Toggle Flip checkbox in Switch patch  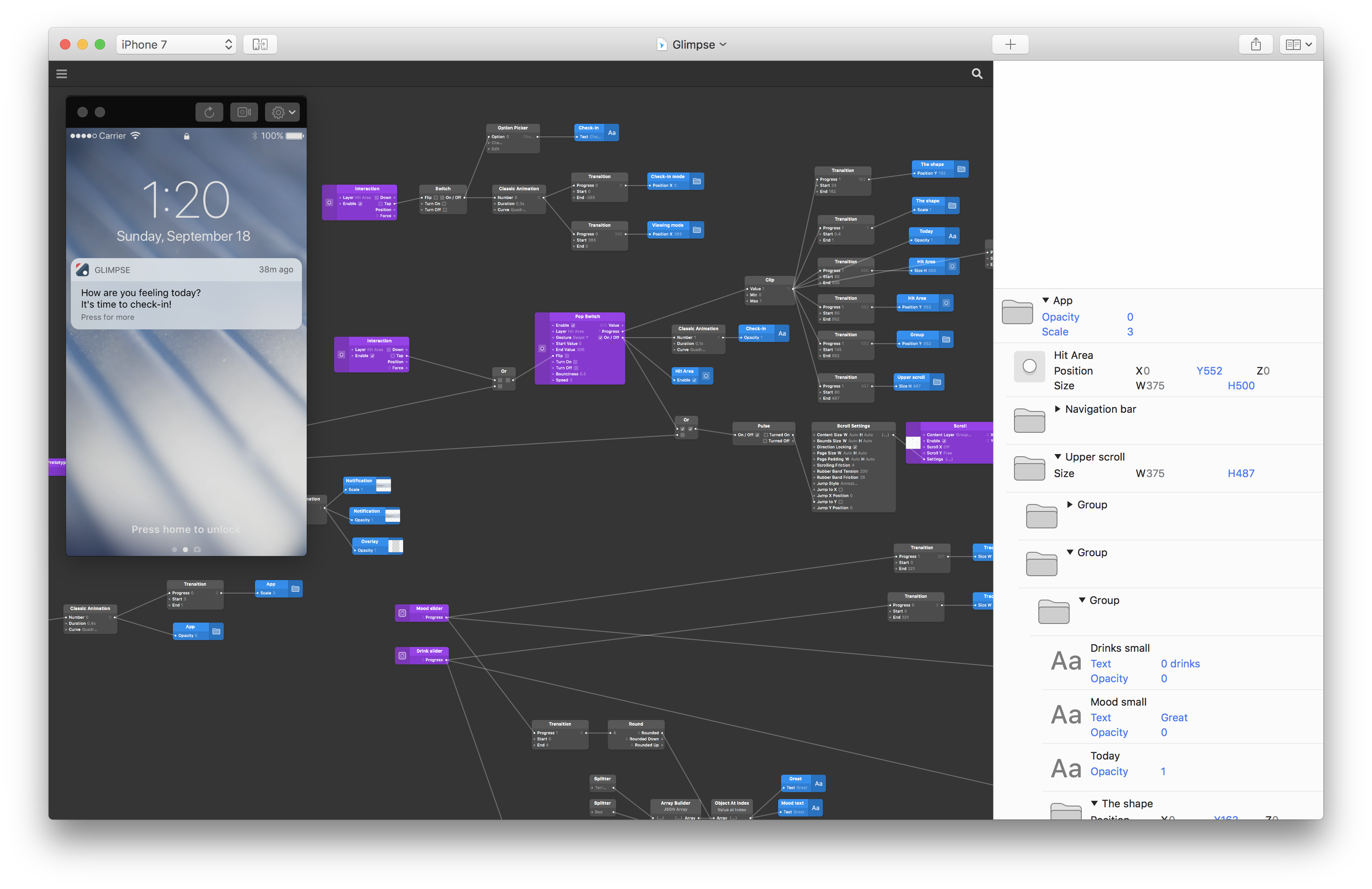coord(435,197)
